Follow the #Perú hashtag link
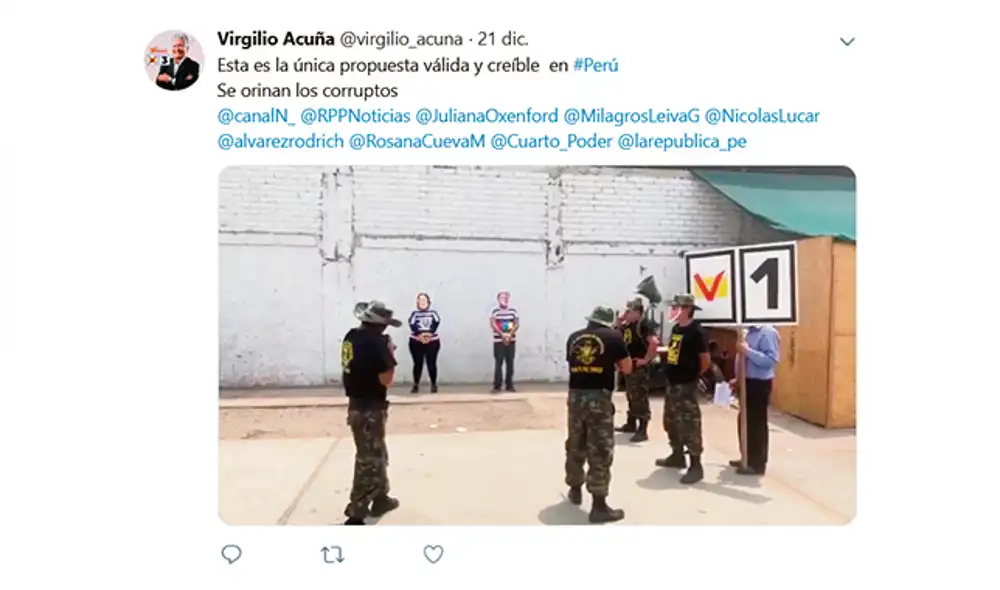This screenshot has width=1000, height=590. tap(596, 65)
